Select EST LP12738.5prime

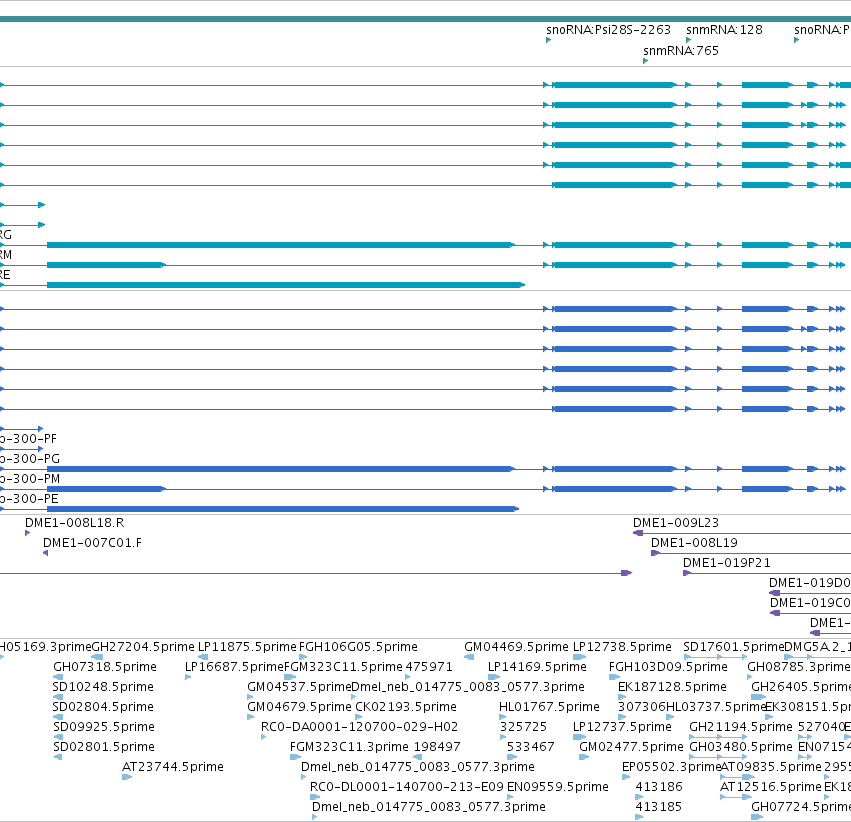point(622,647)
